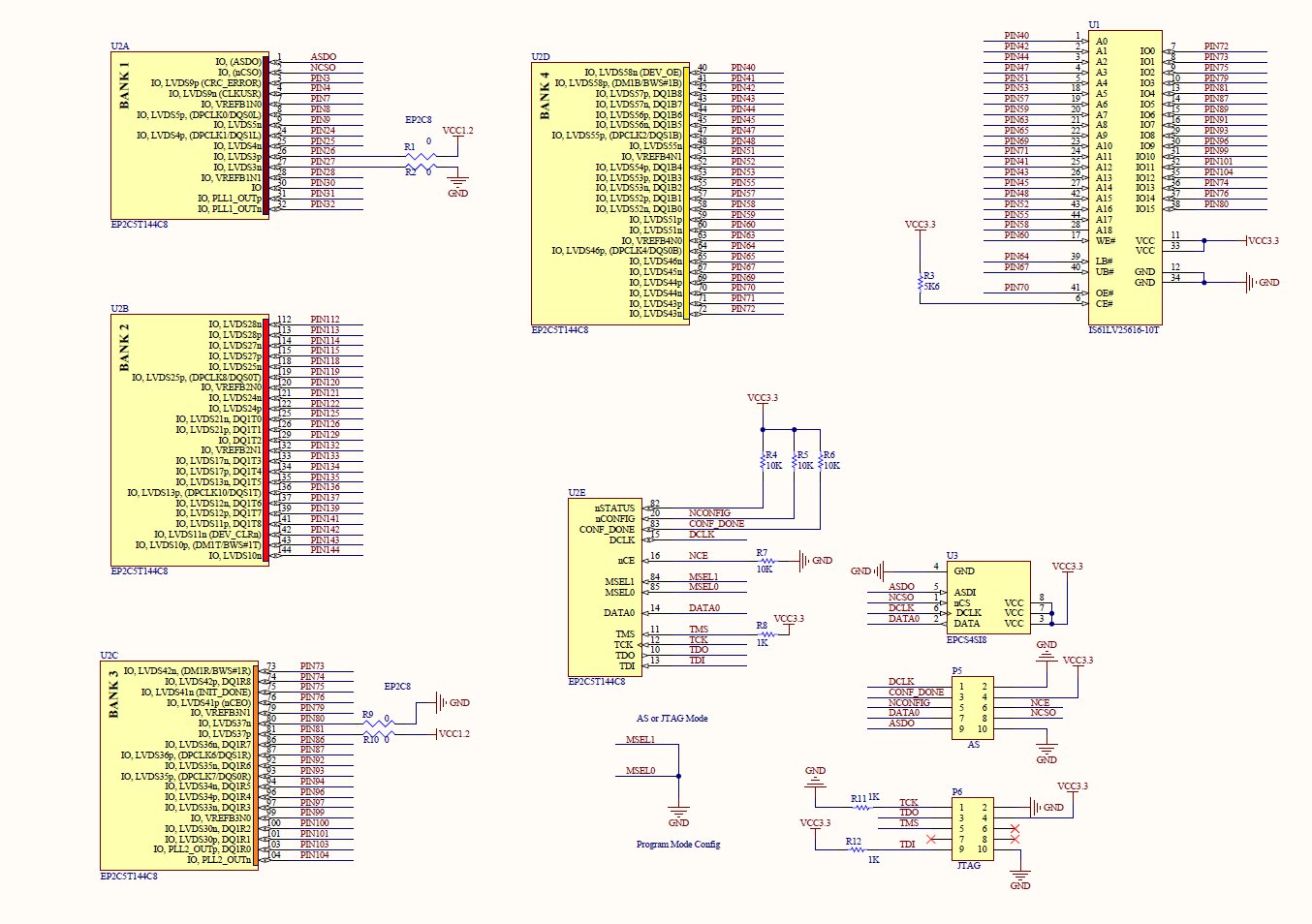Image resolution: width=1312 pixels, height=924 pixels.
Task: Click VCC3.3 power port above R3
Action: click(921, 227)
